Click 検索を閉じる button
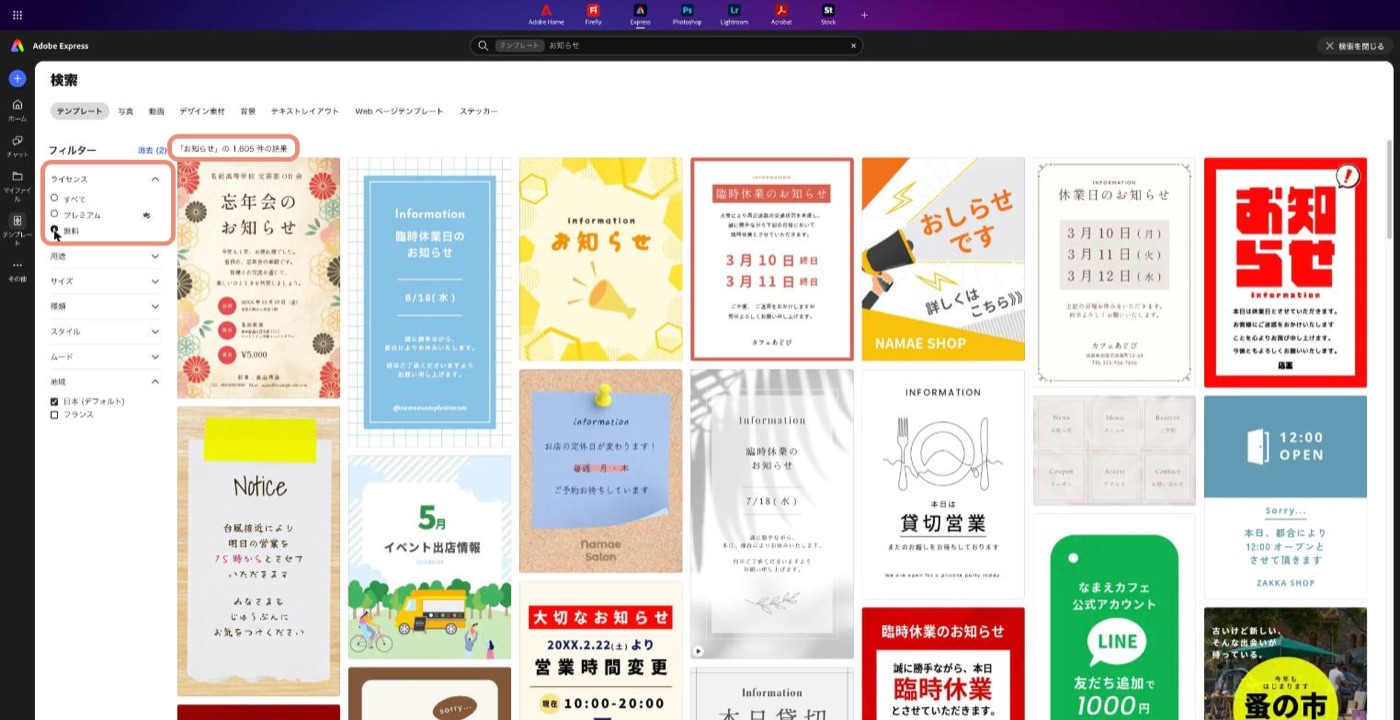 (1355, 46)
